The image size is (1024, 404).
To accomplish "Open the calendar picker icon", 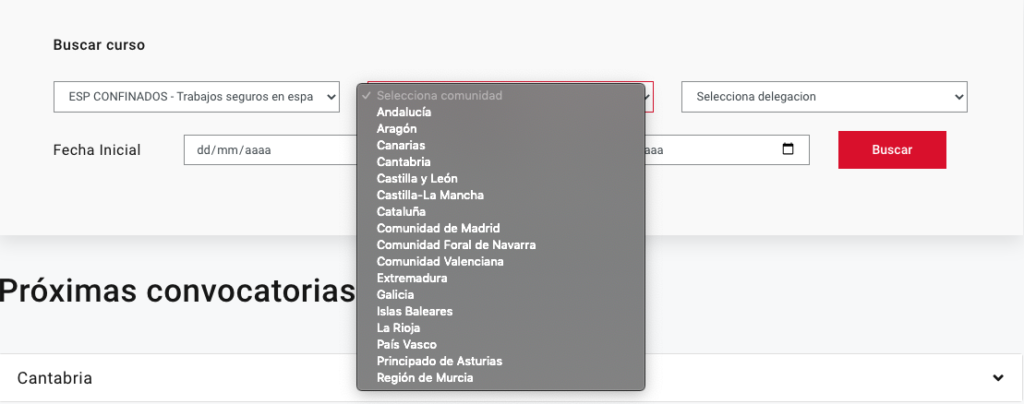I will tap(788, 150).
